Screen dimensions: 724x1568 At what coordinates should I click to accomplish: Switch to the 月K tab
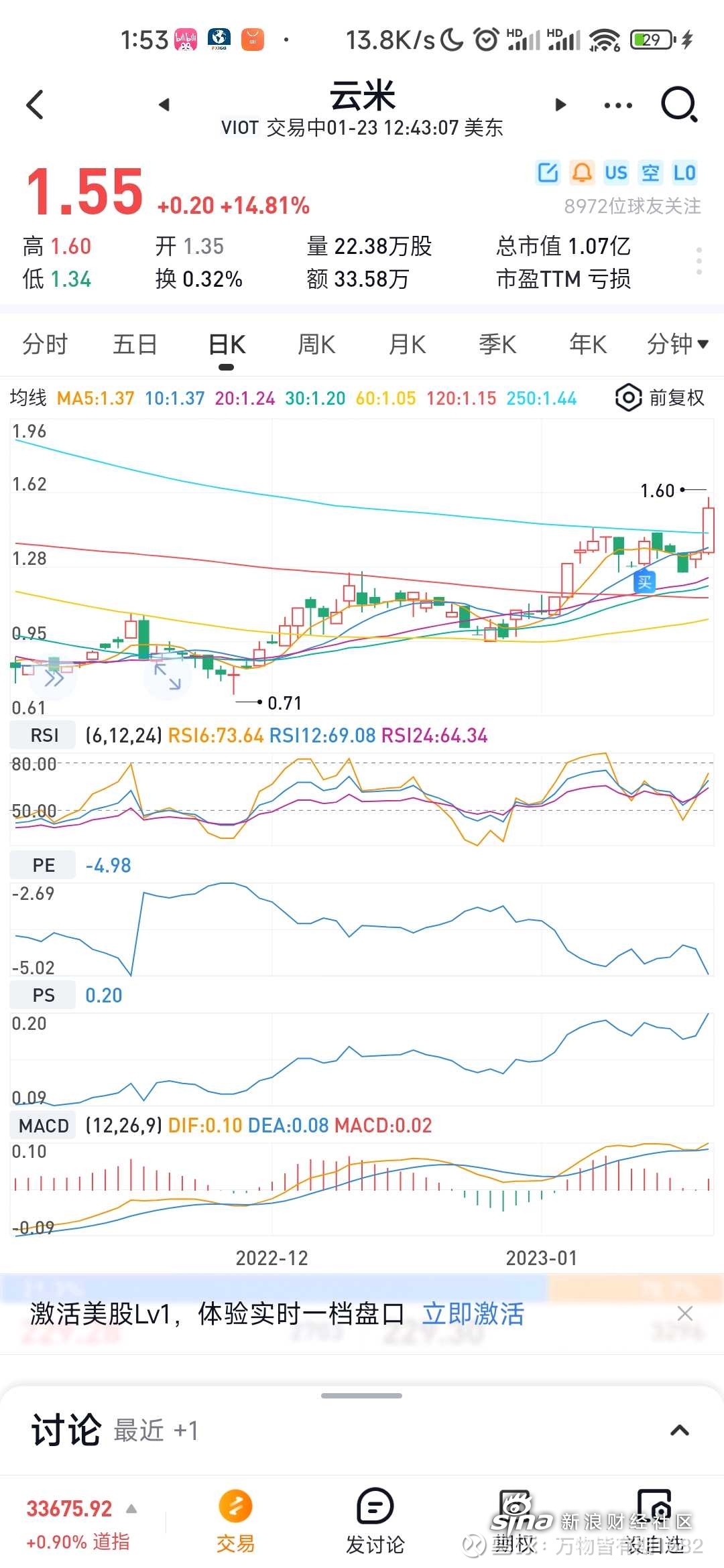pos(408,344)
